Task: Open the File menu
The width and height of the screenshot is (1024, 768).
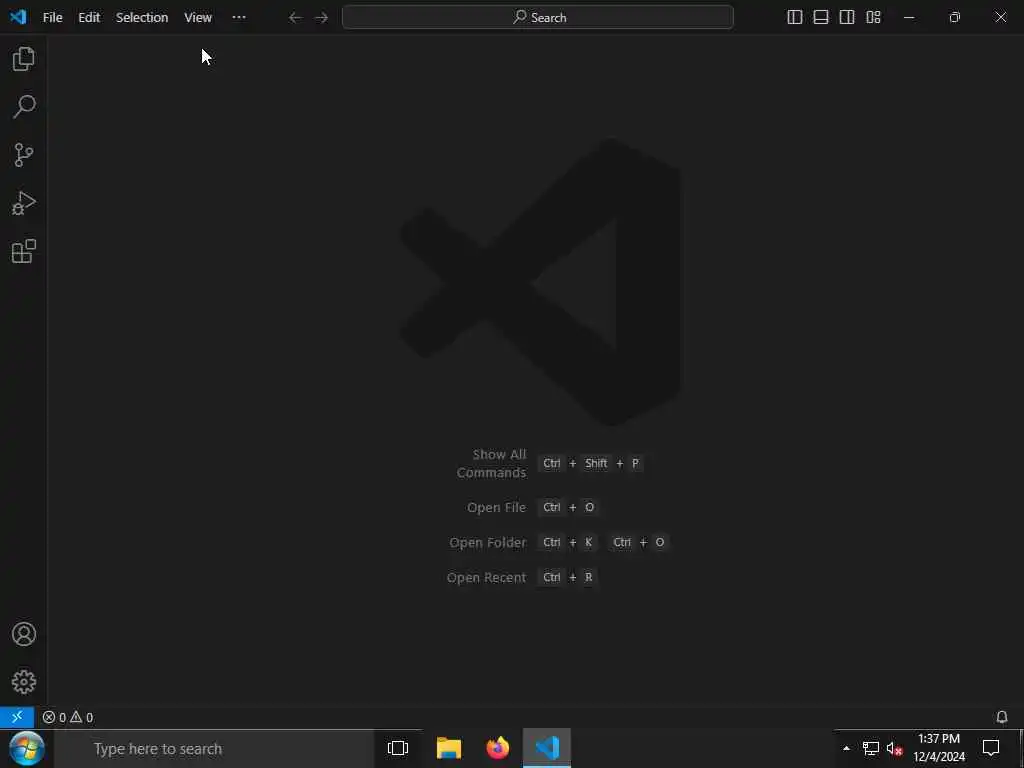Action: [52, 18]
